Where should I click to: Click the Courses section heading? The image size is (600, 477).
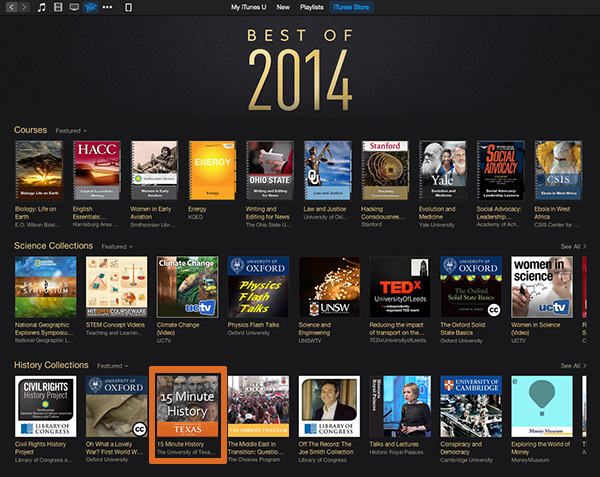pyautogui.click(x=31, y=130)
